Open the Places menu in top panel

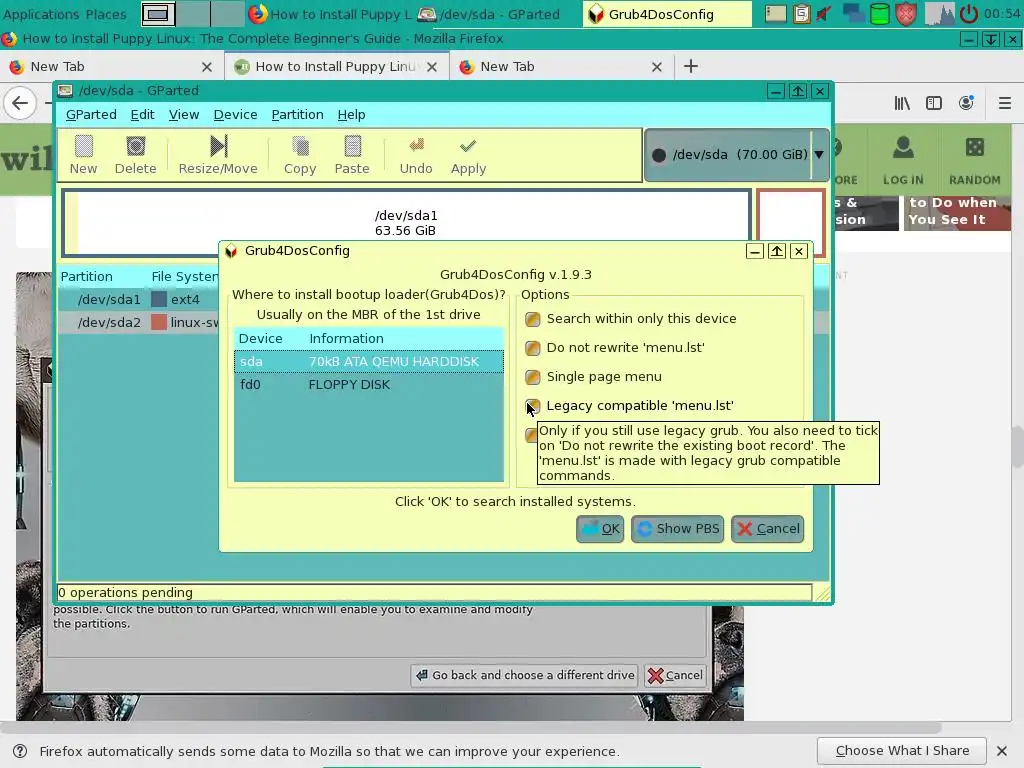[x=106, y=14]
